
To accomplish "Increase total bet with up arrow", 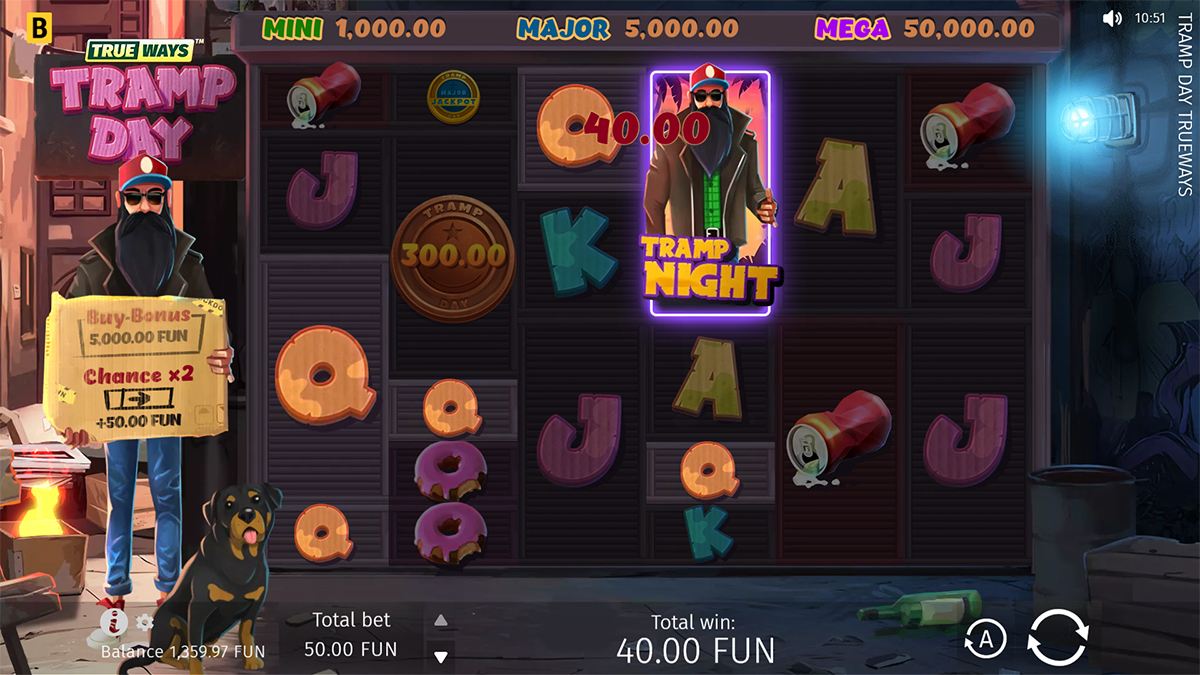I will pyautogui.click(x=440, y=621).
